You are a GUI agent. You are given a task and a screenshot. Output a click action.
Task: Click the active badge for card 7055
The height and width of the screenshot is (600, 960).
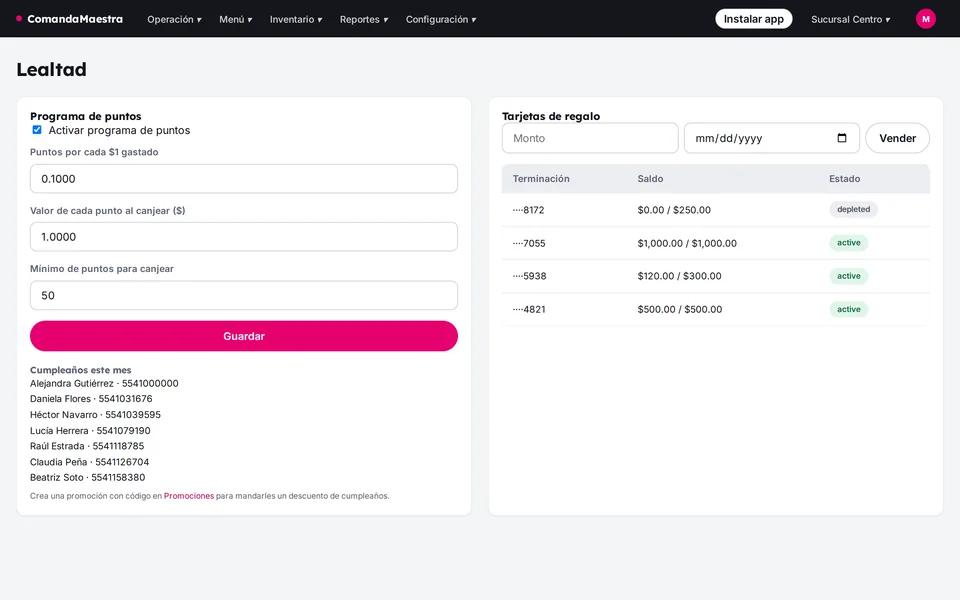pos(849,243)
